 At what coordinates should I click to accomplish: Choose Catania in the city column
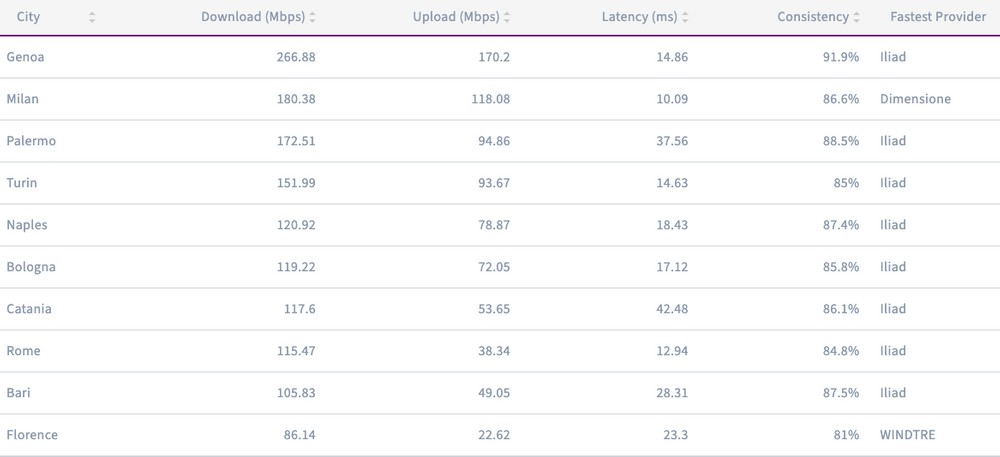pyautogui.click(x=29, y=309)
